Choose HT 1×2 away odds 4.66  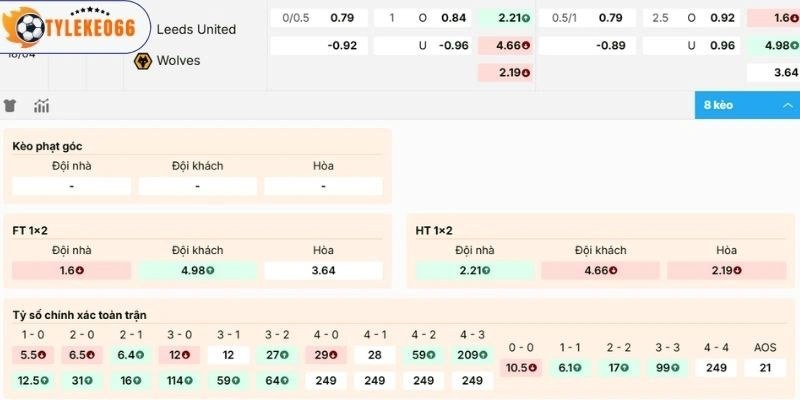pyautogui.click(x=600, y=270)
